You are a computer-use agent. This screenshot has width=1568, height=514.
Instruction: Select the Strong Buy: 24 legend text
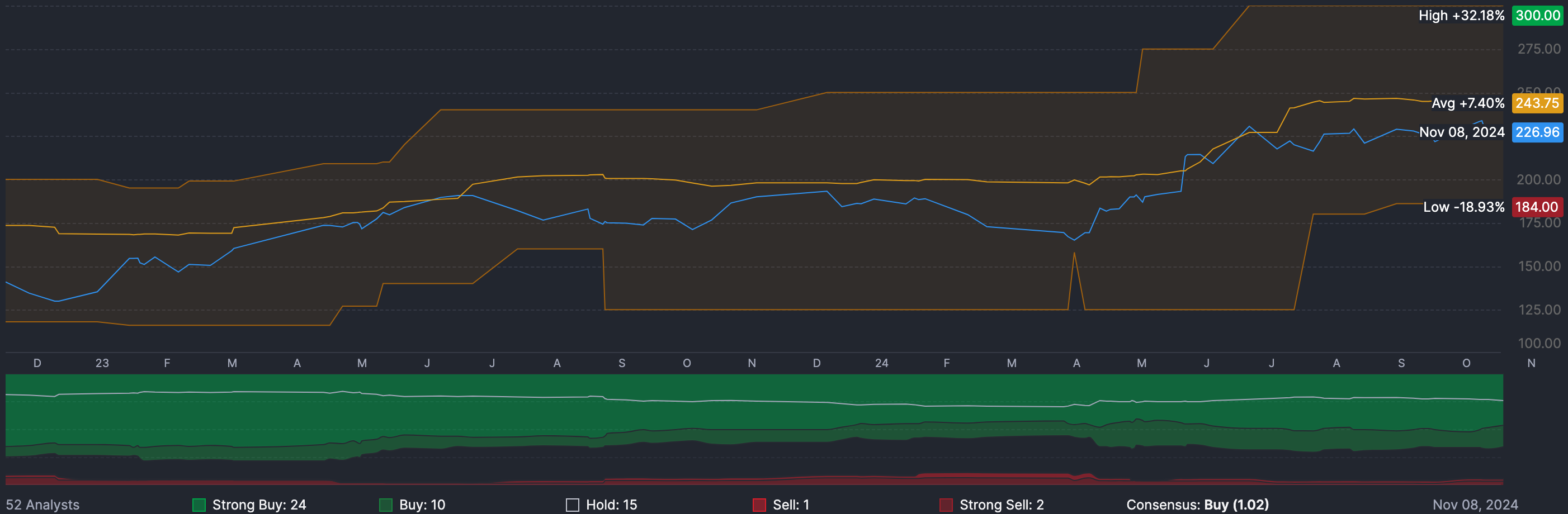[259, 505]
